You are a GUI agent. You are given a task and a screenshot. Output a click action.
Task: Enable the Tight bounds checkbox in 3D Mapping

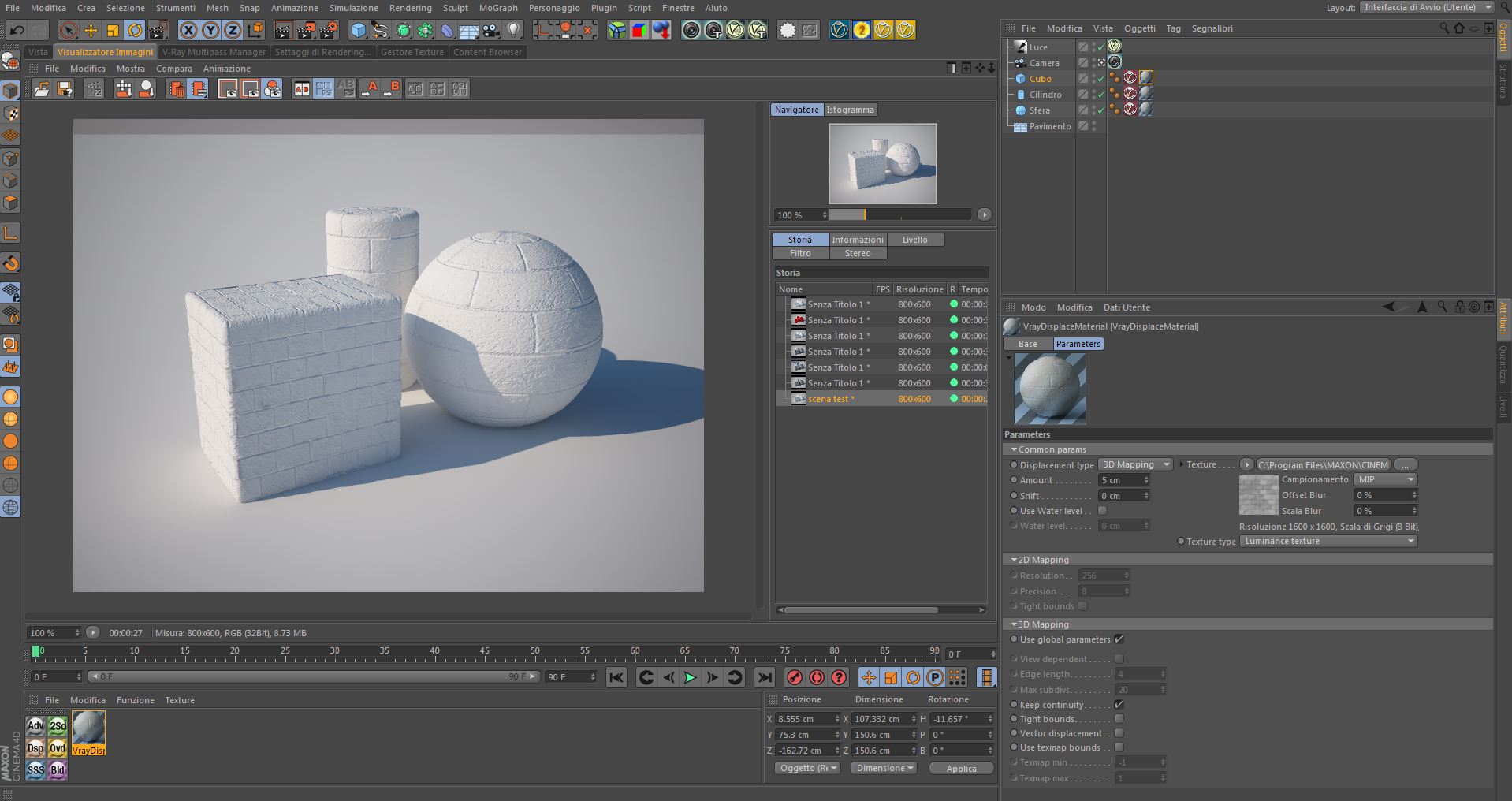1119,719
